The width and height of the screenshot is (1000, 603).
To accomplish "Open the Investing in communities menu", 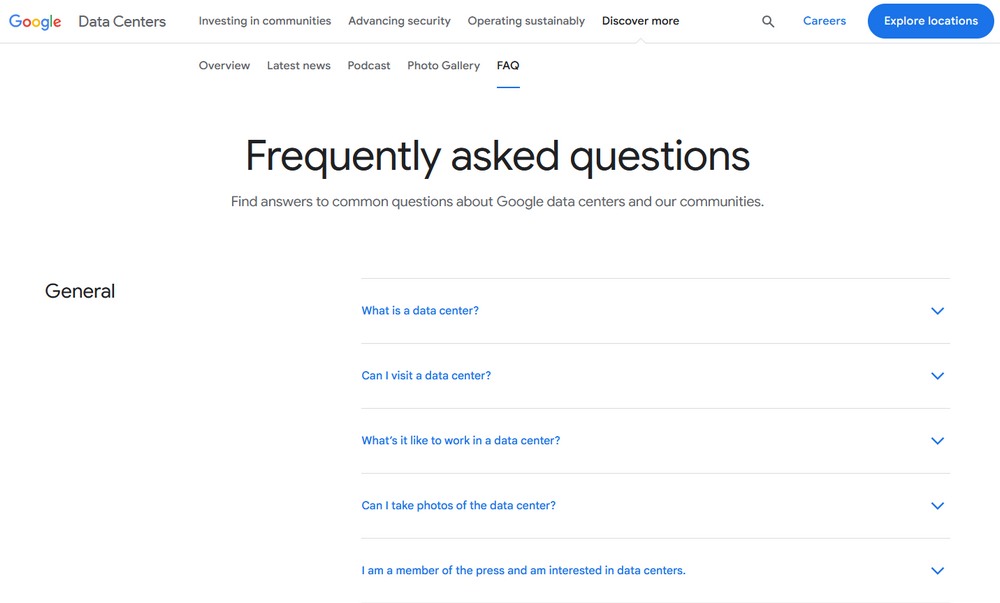I will (265, 21).
